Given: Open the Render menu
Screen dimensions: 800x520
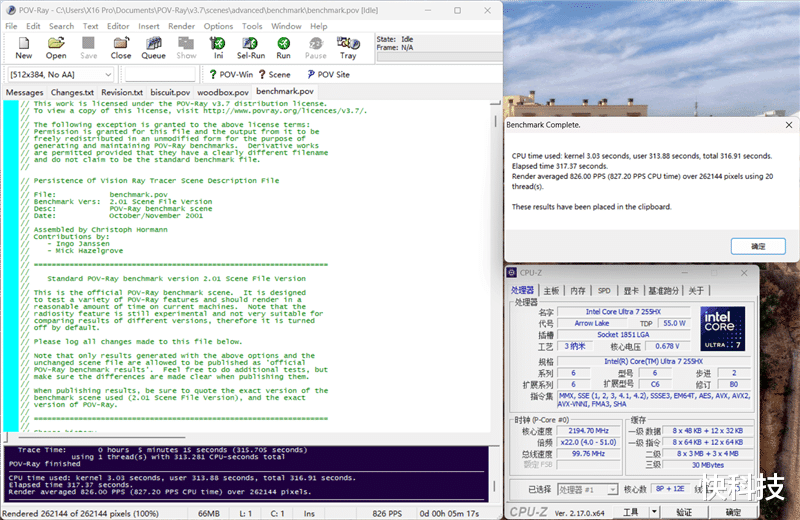Looking at the screenshot, I should point(181,26).
